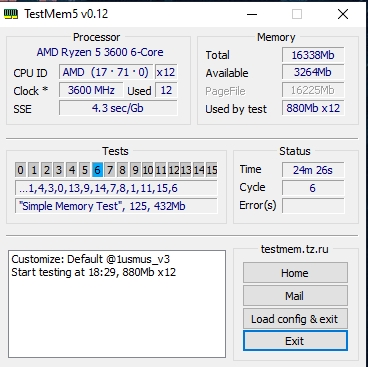Click the x12 thread count field
Viewport: 368px width, 367px height.
pyautogui.click(x=166, y=72)
